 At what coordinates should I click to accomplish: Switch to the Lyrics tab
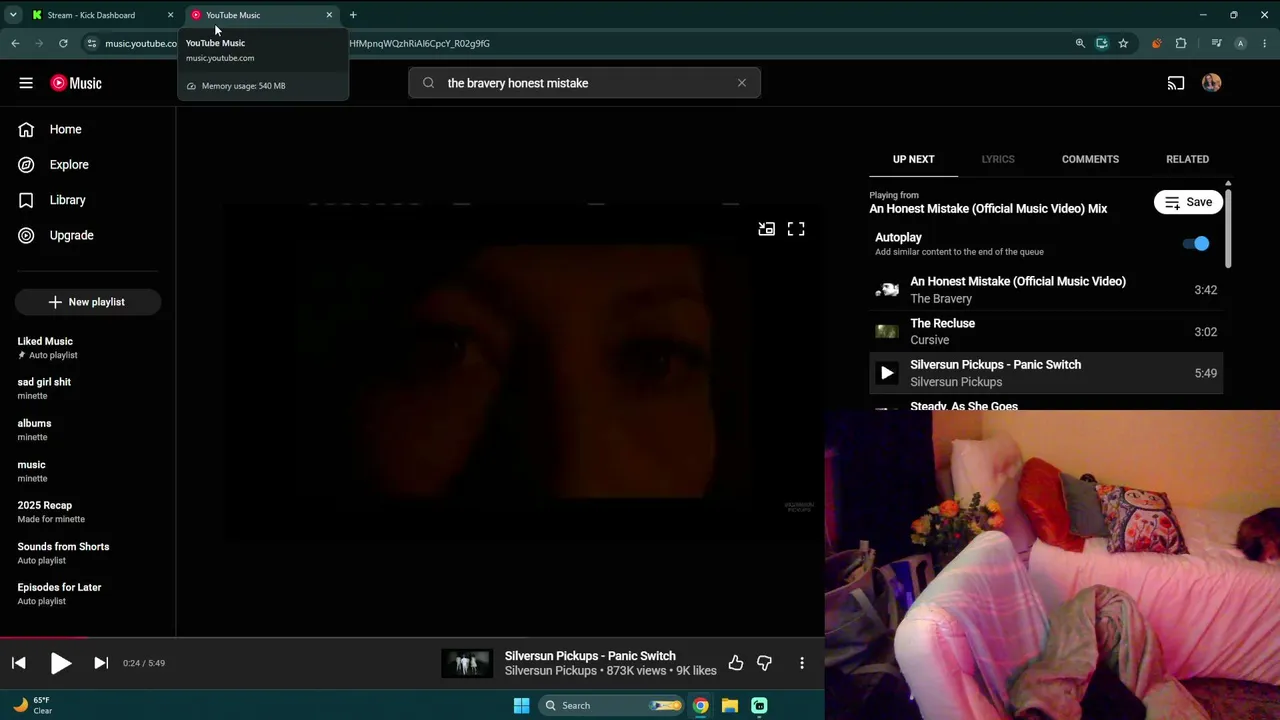tap(998, 159)
